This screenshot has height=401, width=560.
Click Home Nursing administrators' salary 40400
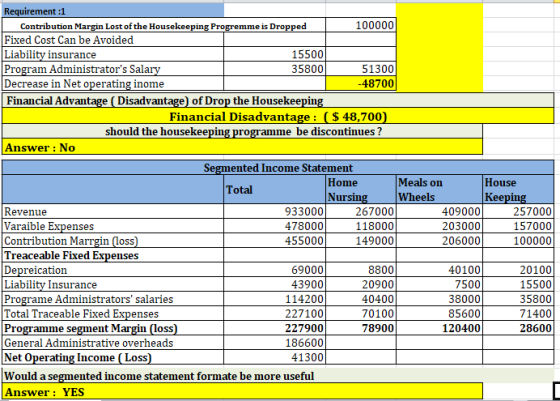(x=361, y=299)
